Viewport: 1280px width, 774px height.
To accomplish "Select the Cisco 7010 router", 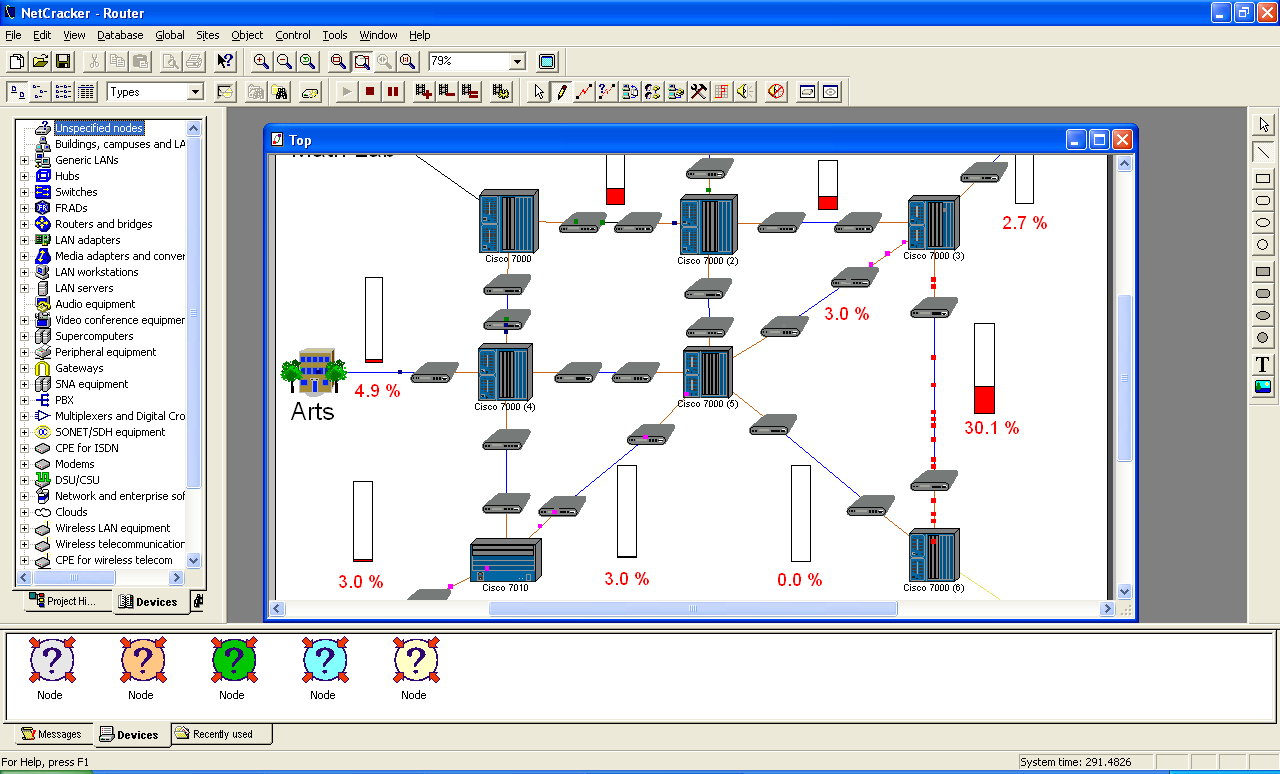I will pyautogui.click(x=505, y=560).
